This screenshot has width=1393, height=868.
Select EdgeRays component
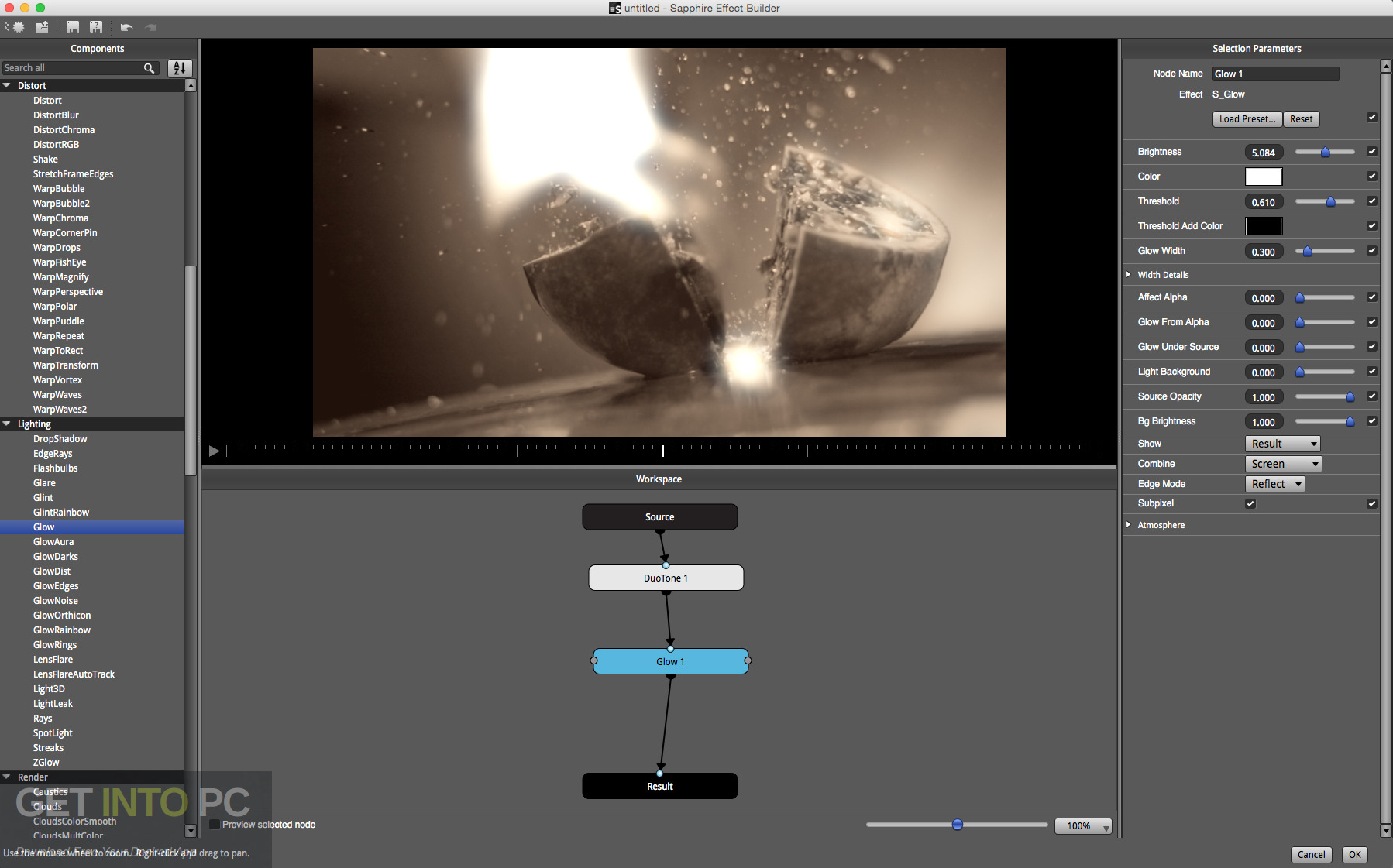coord(53,454)
